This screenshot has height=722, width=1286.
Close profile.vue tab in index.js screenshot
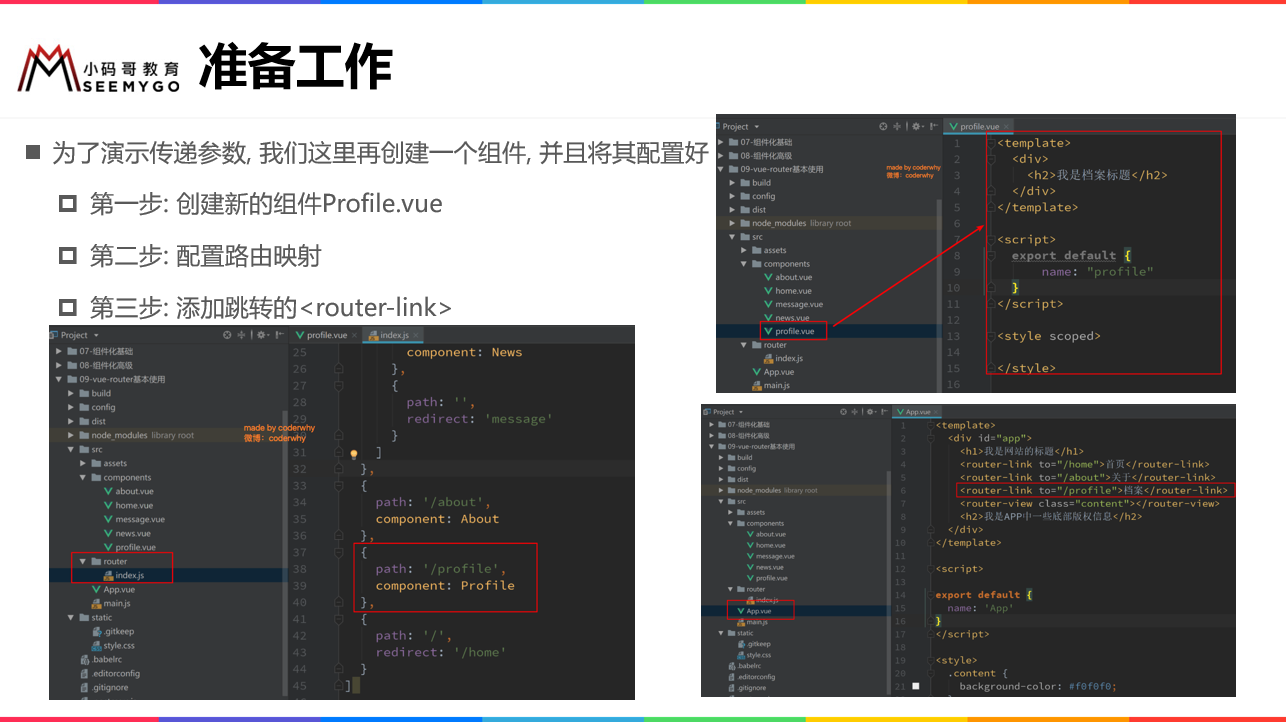click(x=354, y=335)
